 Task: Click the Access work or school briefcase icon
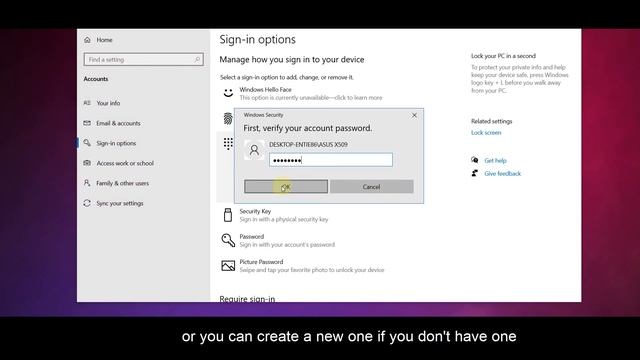pos(87,163)
